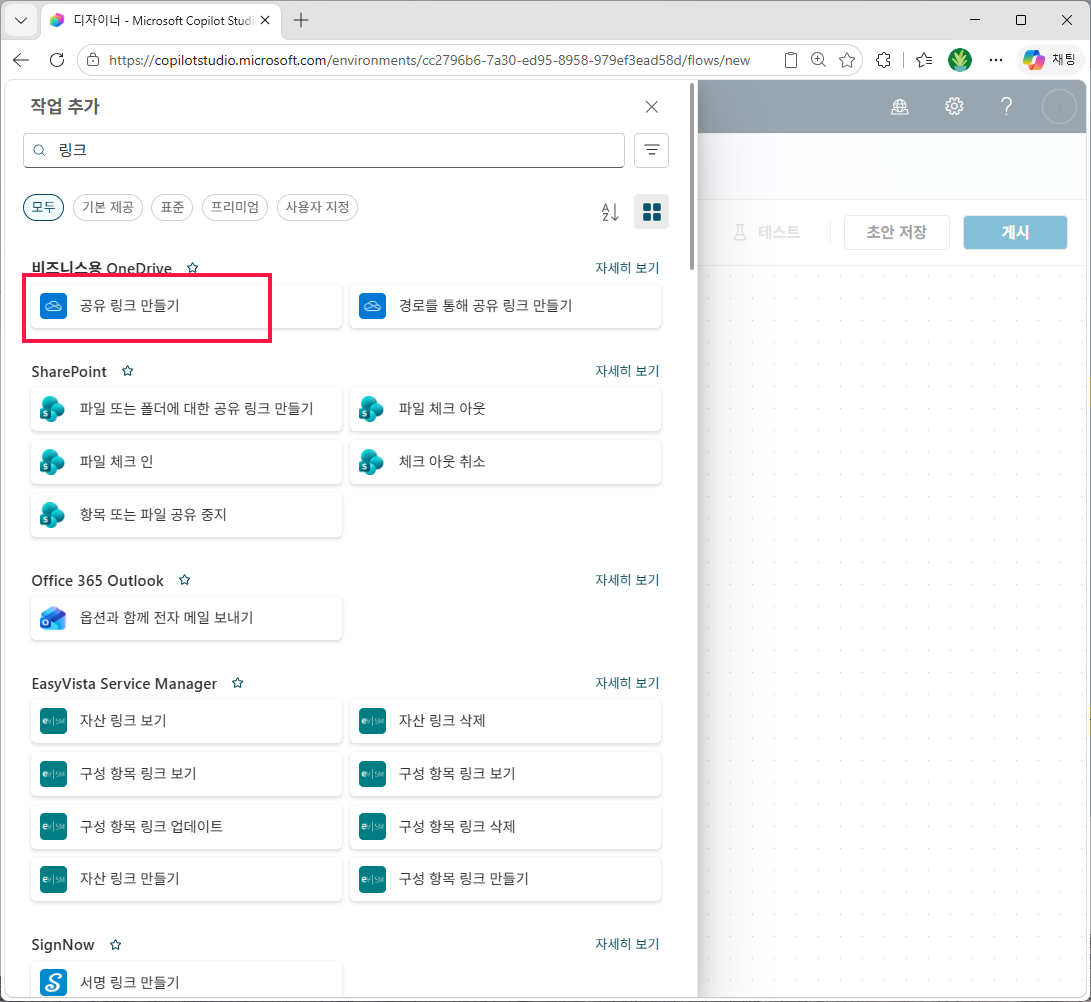
Task: Close the 디자이너 Copilot Studio tab
Action: click(265, 20)
